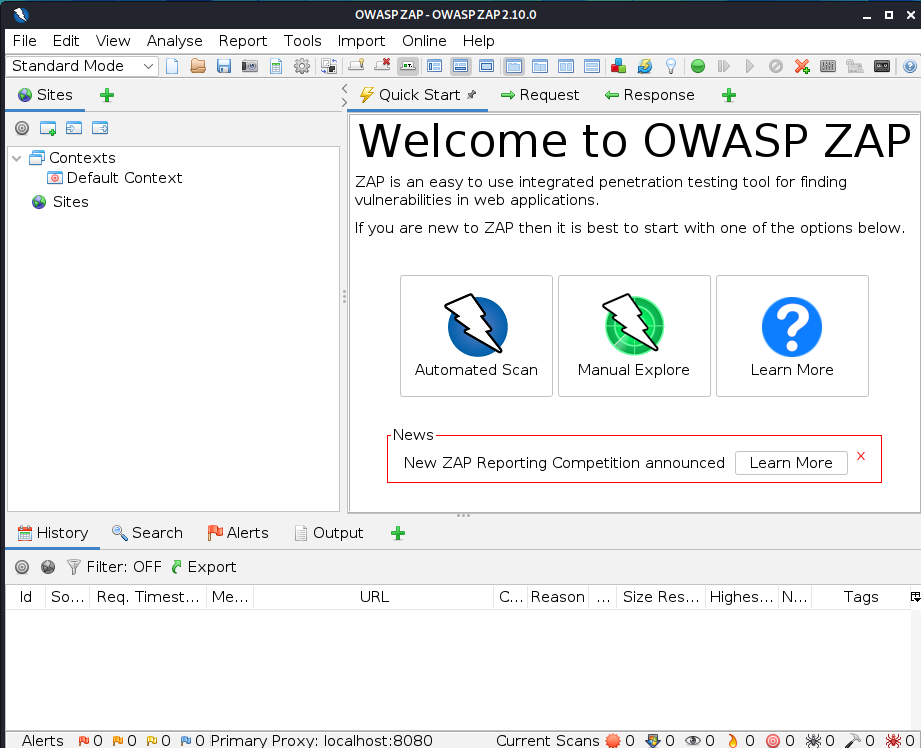Viewport: 921px width, 748px height.
Task: Open session properties notepad icon
Action: click(275, 66)
